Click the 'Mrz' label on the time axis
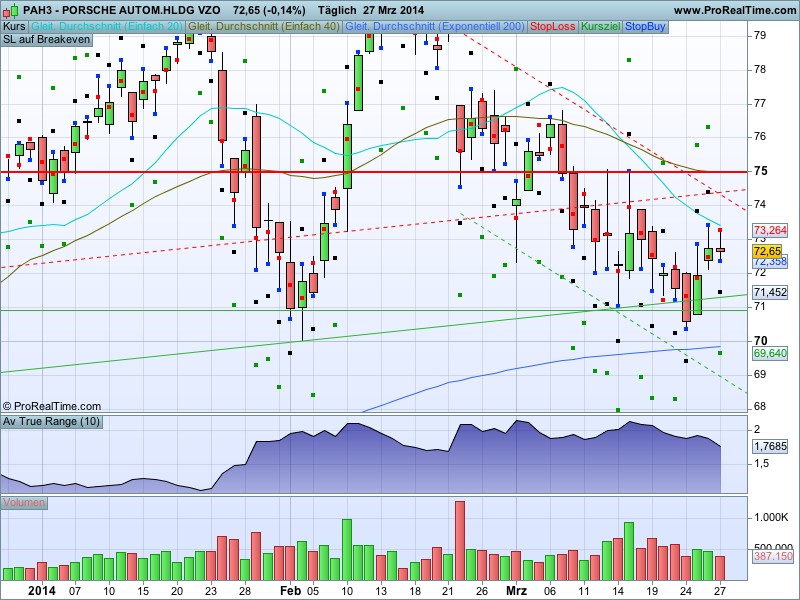 pyautogui.click(x=516, y=591)
